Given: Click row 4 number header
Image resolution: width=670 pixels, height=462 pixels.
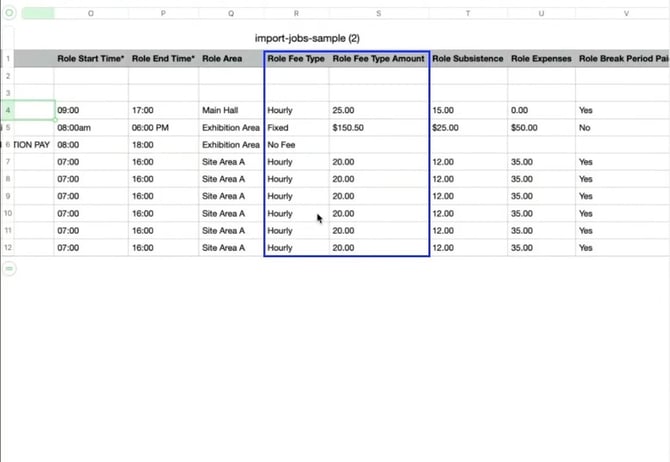Looking at the screenshot, I should [x=6, y=110].
